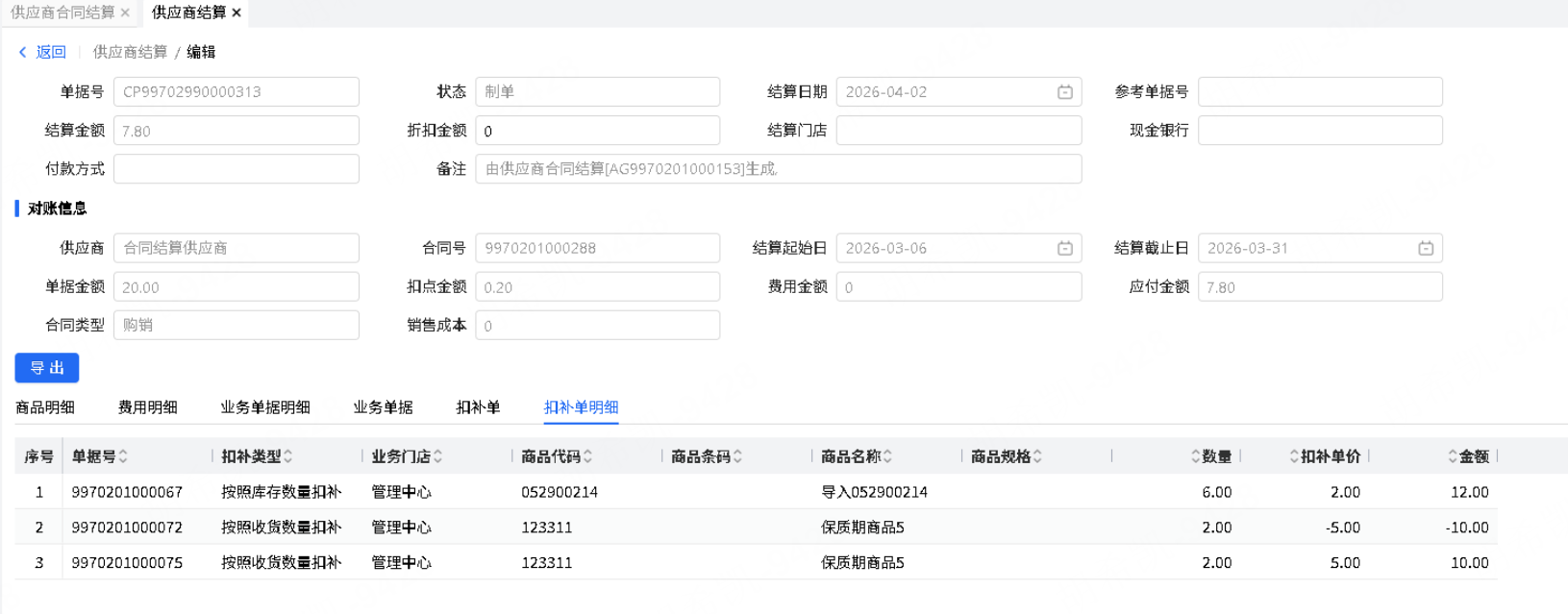Select row with 单据号 9970201000075

point(756,563)
